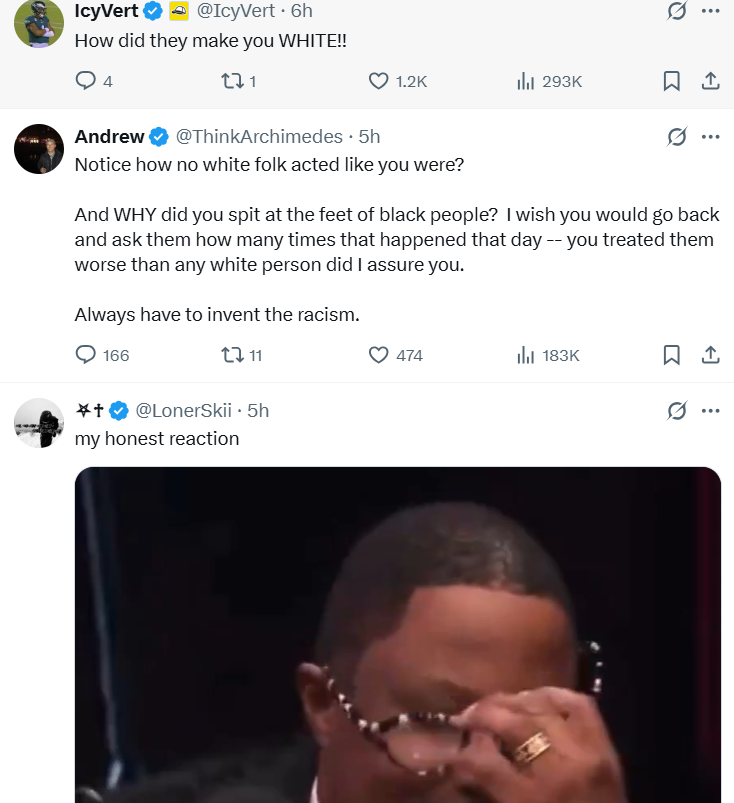Open @ThinkArchimedes profile link
The height and width of the screenshot is (803, 734).
[259, 137]
